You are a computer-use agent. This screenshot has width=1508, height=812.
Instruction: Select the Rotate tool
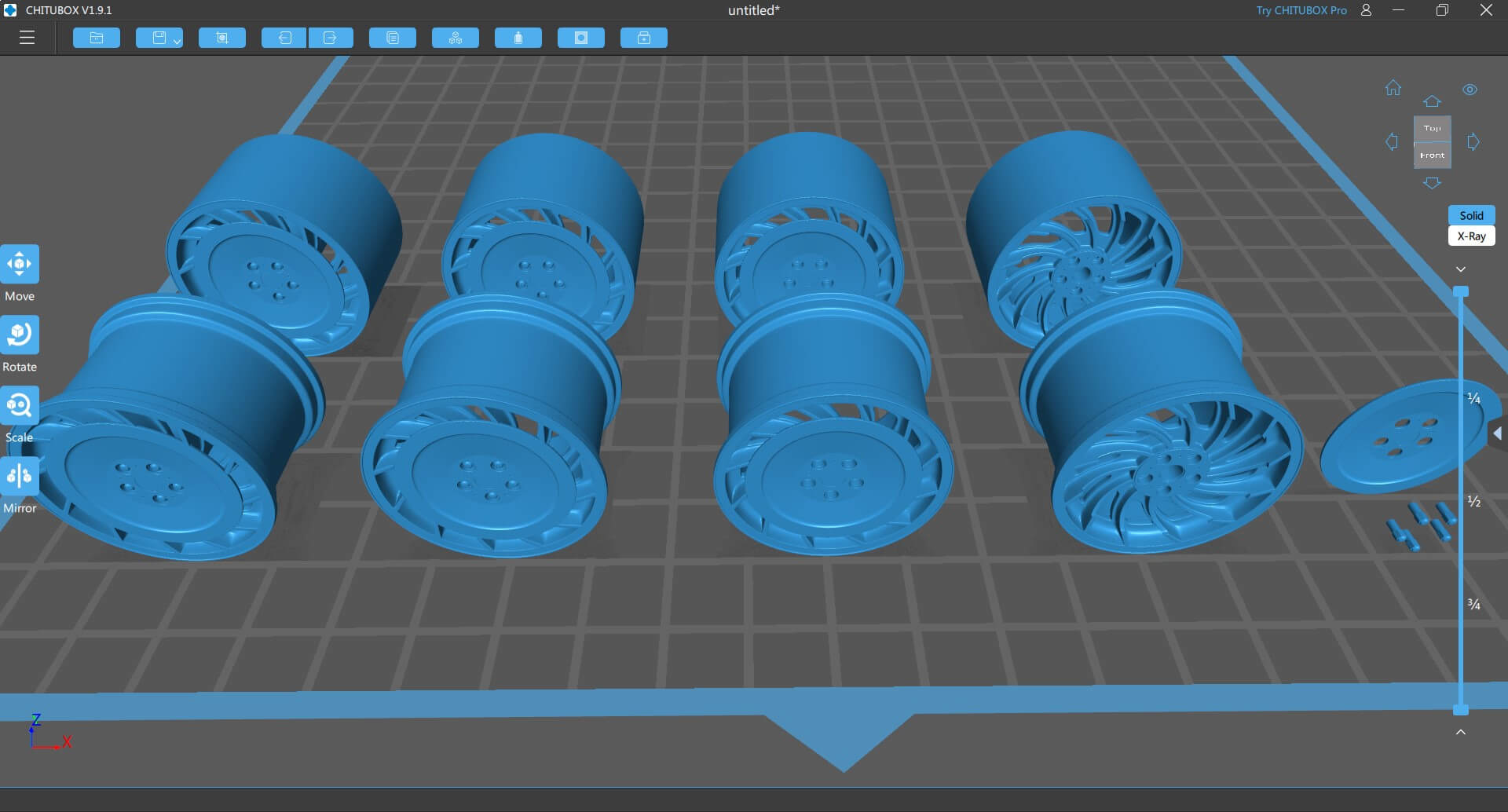click(20, 335)
